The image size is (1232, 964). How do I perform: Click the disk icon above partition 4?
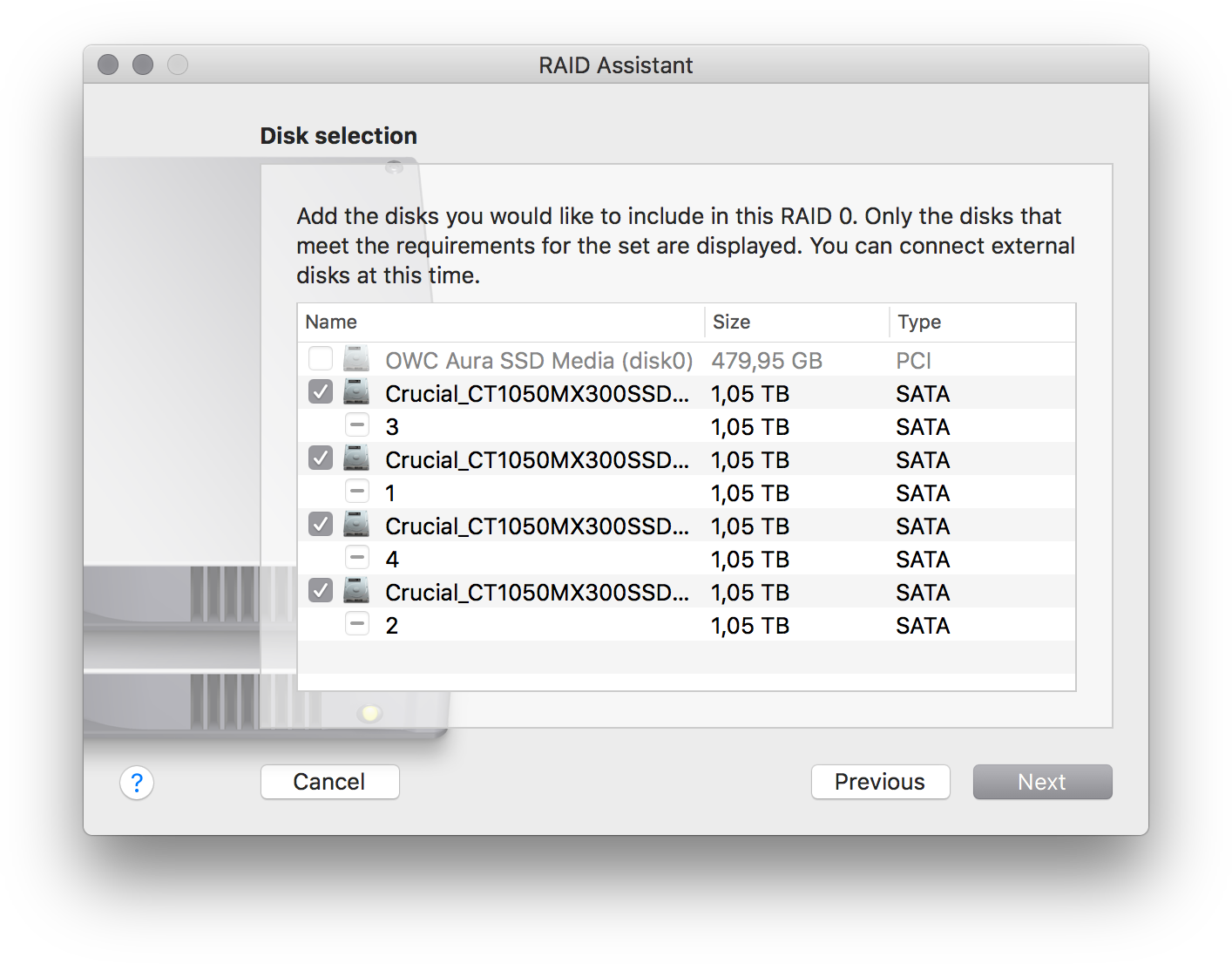356,525
